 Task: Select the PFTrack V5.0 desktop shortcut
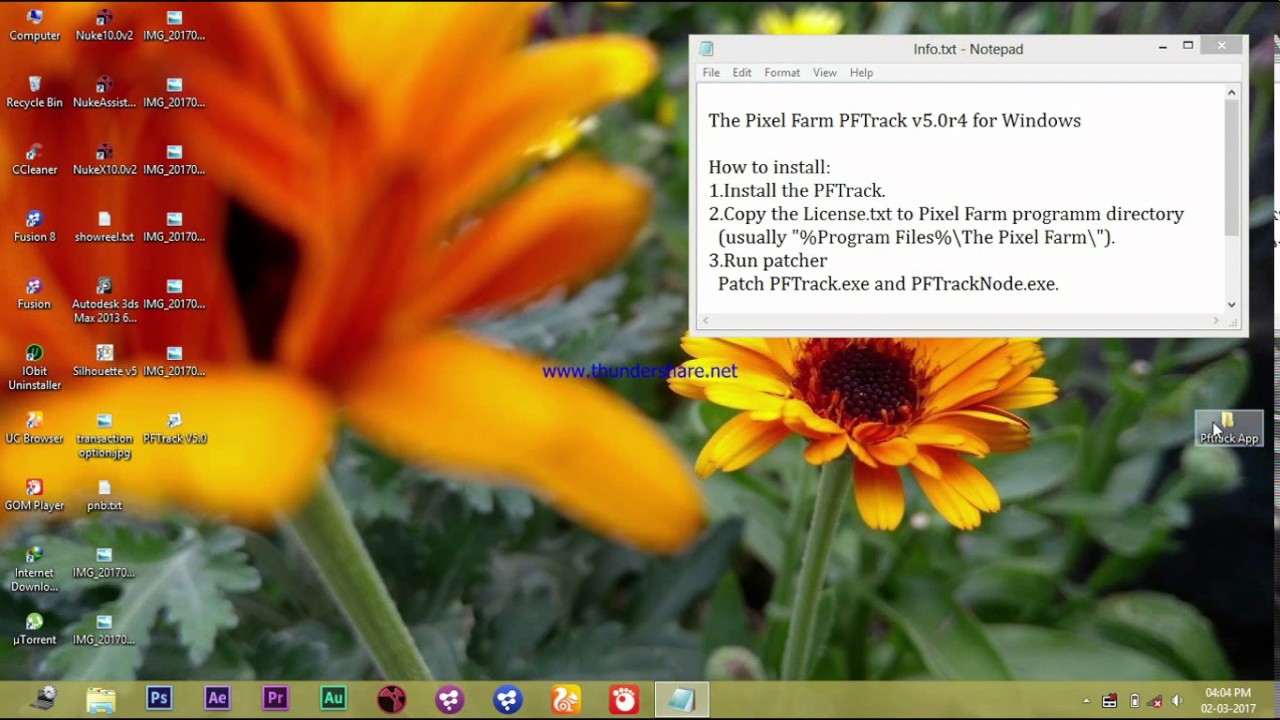click(x=174, y=428)
